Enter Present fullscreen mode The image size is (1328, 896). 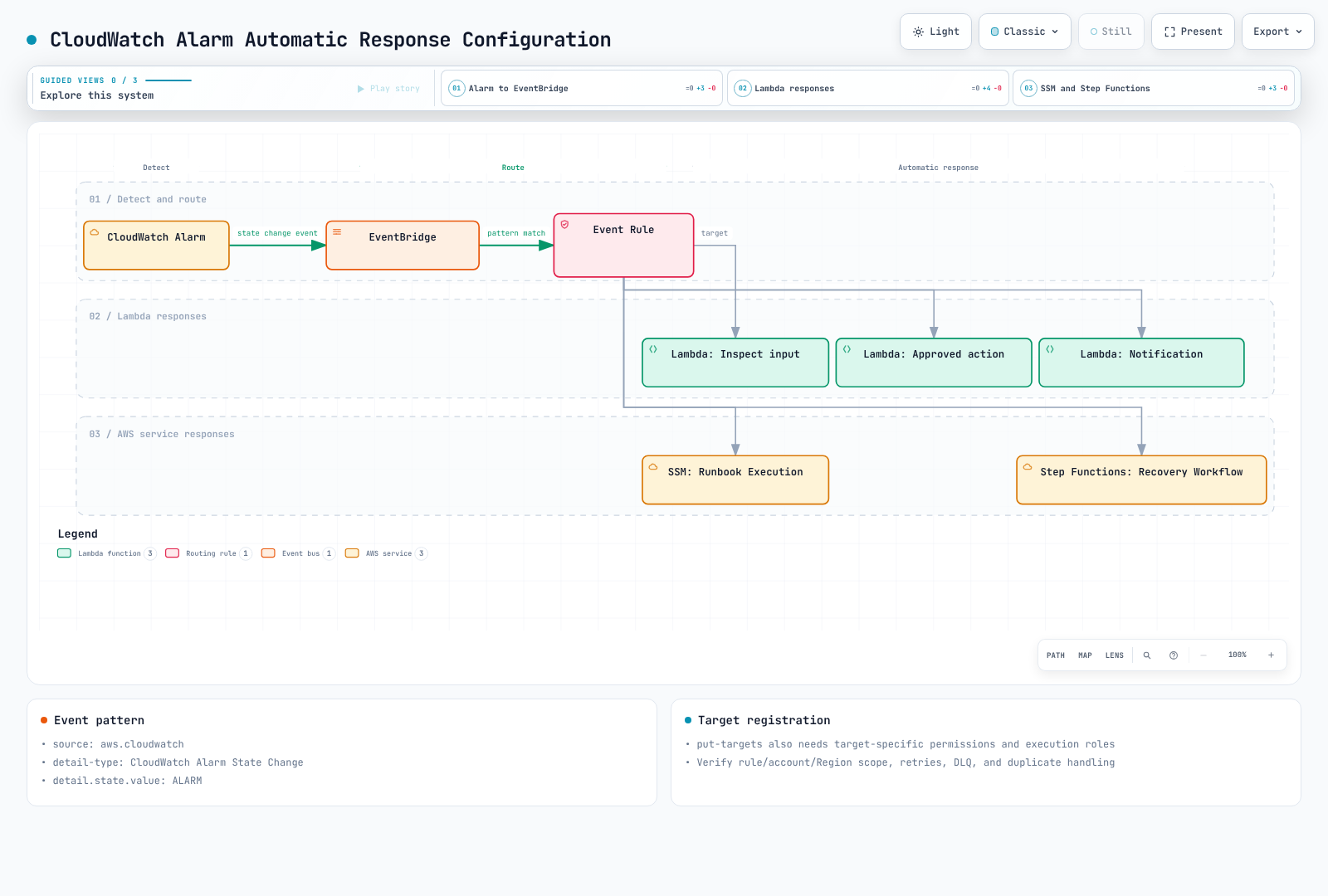pyautogui.click(x=1193, y=32)
